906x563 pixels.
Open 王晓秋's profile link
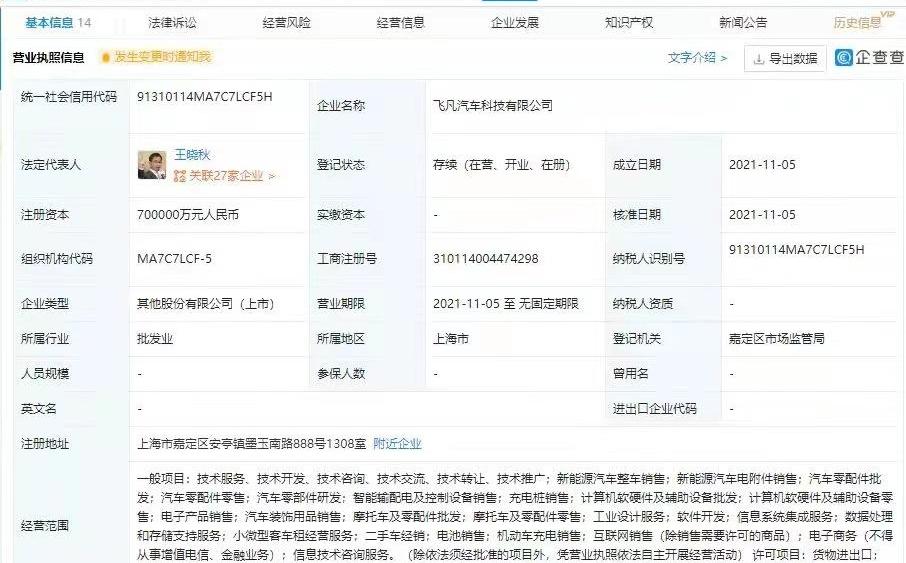[x=192, y=156]
